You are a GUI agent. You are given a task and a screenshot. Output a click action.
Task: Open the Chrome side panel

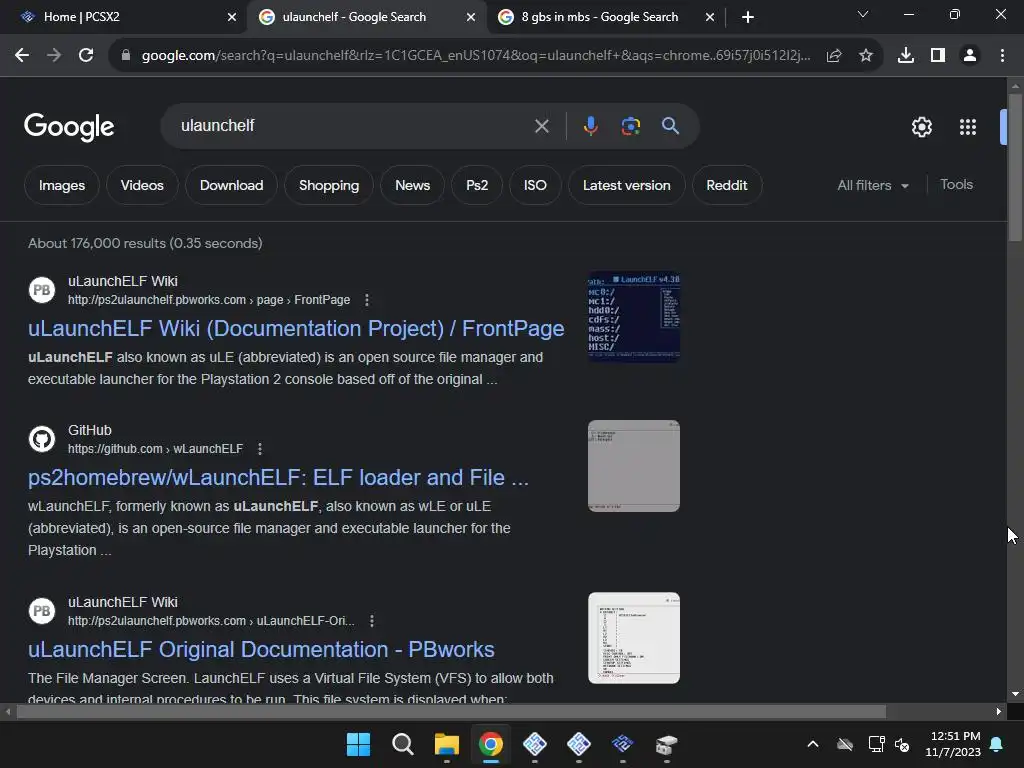[938, 56]
